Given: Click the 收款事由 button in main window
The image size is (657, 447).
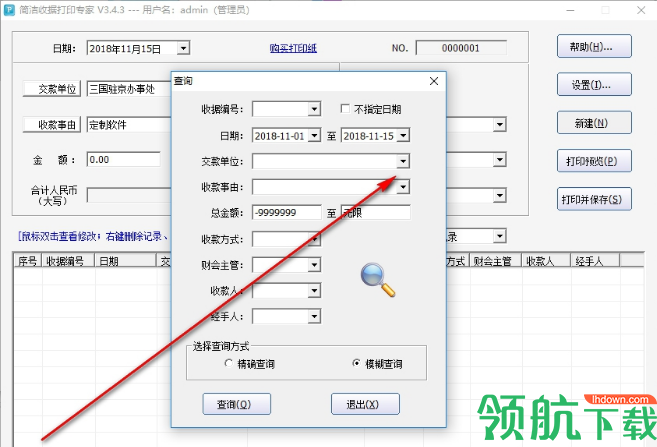Looking at the screenshot, I should point(52,125).
